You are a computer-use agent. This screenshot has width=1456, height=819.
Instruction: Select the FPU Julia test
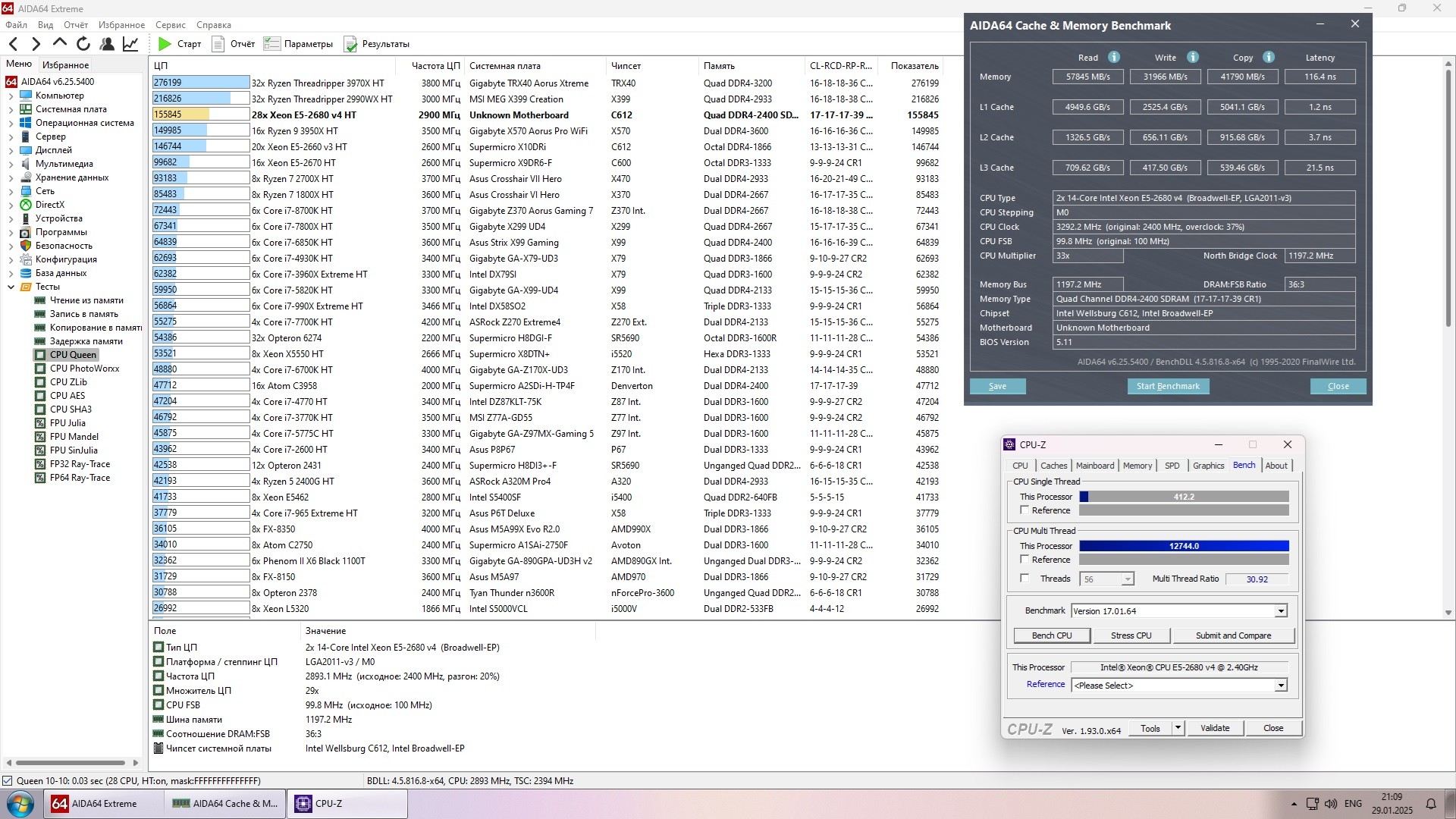(67, 423)
